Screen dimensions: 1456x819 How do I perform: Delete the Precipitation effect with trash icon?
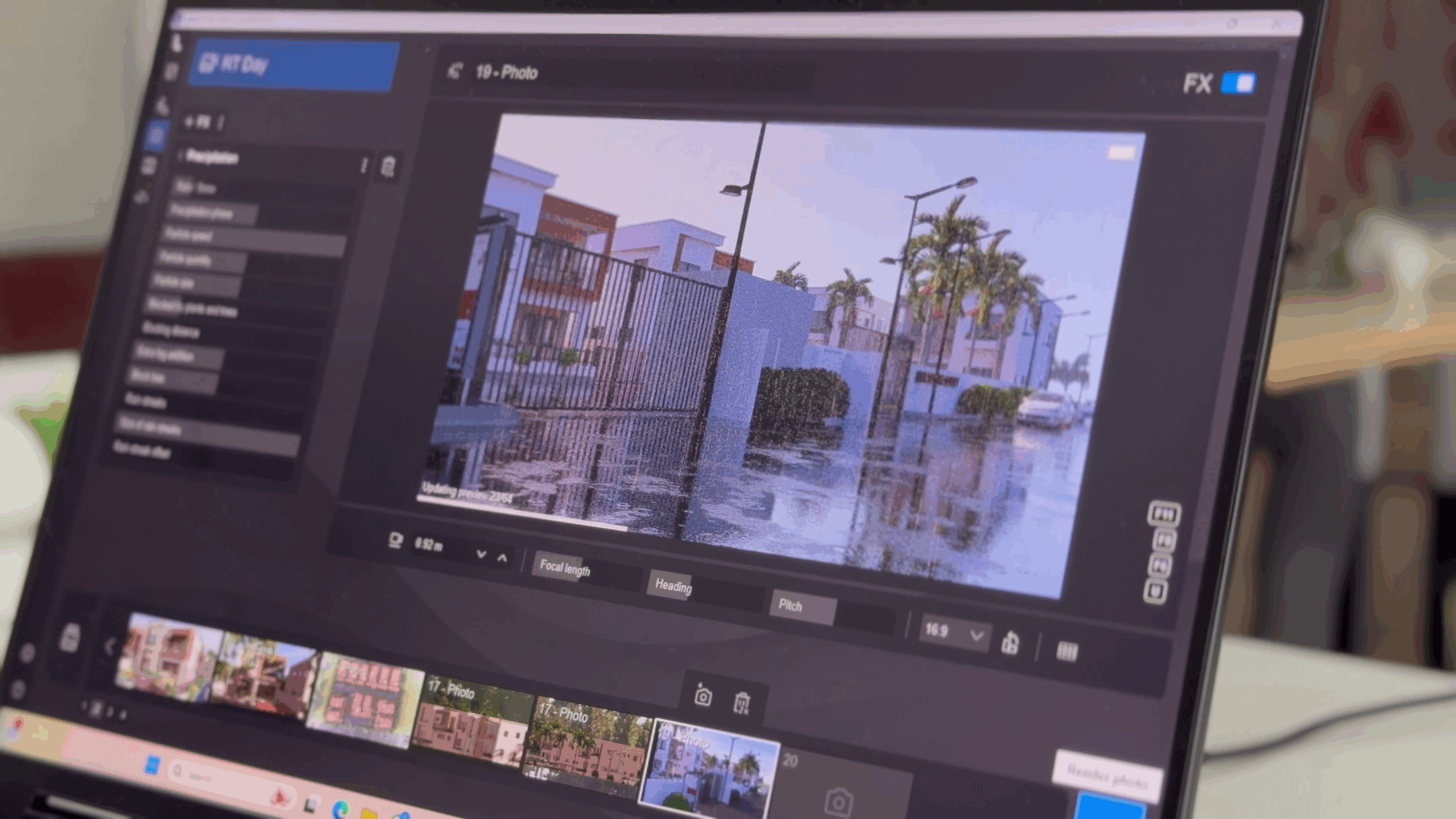tap(388, 167)
